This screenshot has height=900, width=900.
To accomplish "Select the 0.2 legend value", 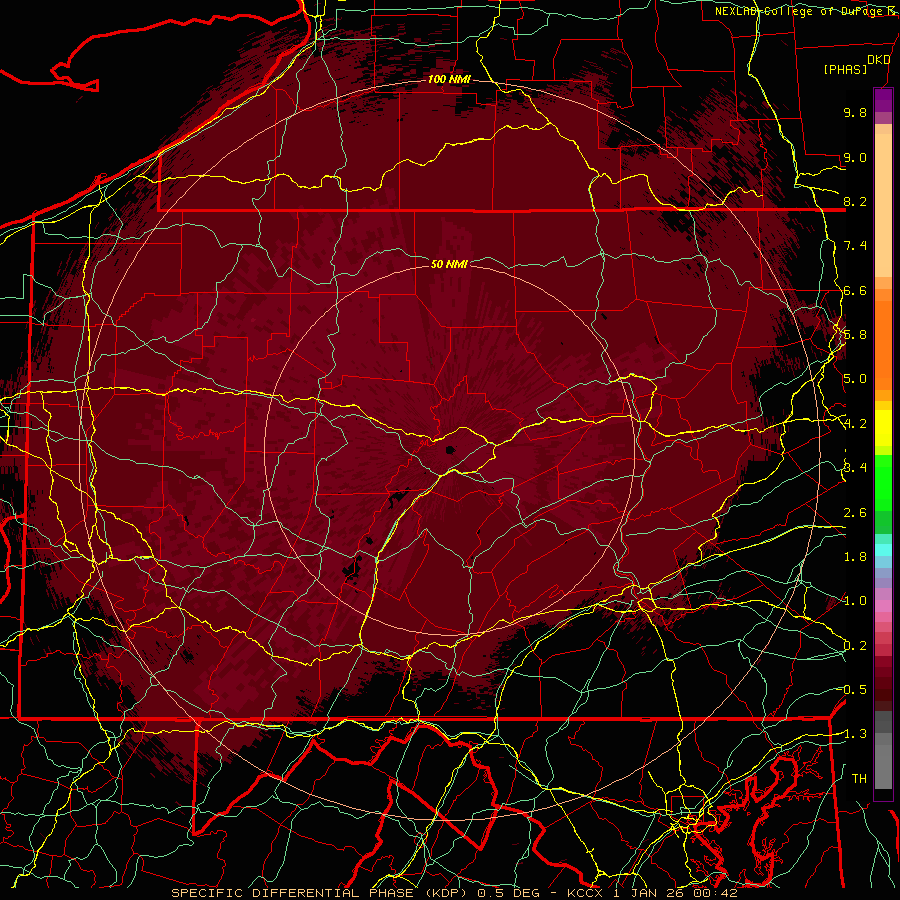I will pyautogui.click(x=855, y=646).
